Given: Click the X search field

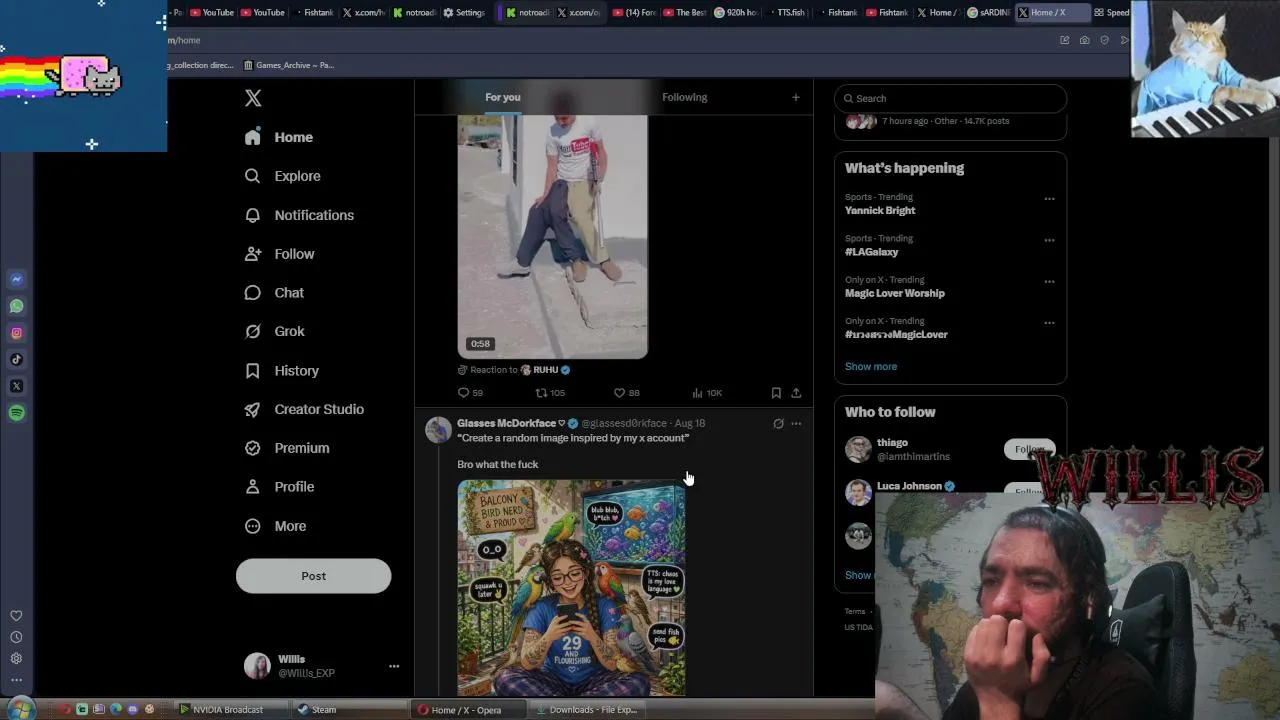Looking at the screenshot, I should pos(950,98).
